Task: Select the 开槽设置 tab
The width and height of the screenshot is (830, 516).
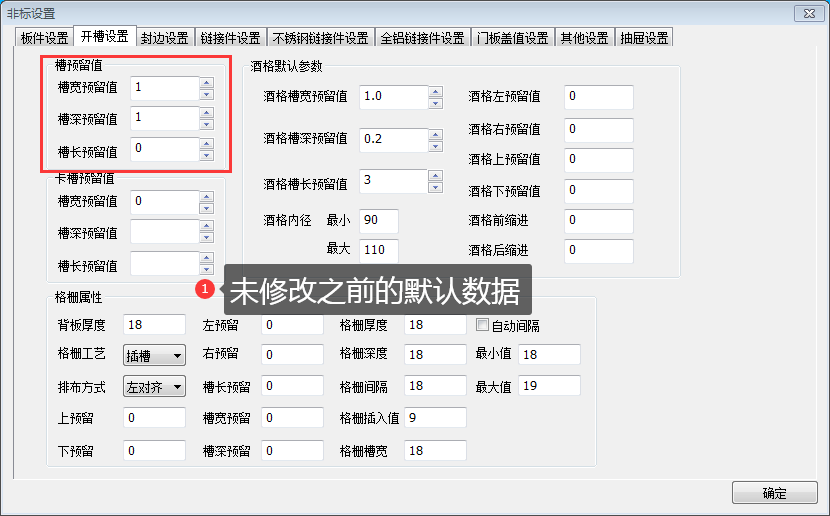Action: point(105,36)
